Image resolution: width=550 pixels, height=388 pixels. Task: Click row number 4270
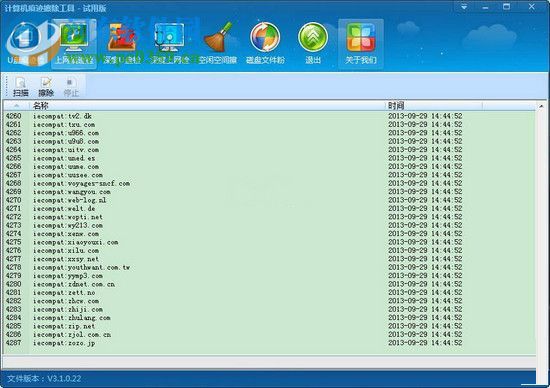[x=13, y=200]
